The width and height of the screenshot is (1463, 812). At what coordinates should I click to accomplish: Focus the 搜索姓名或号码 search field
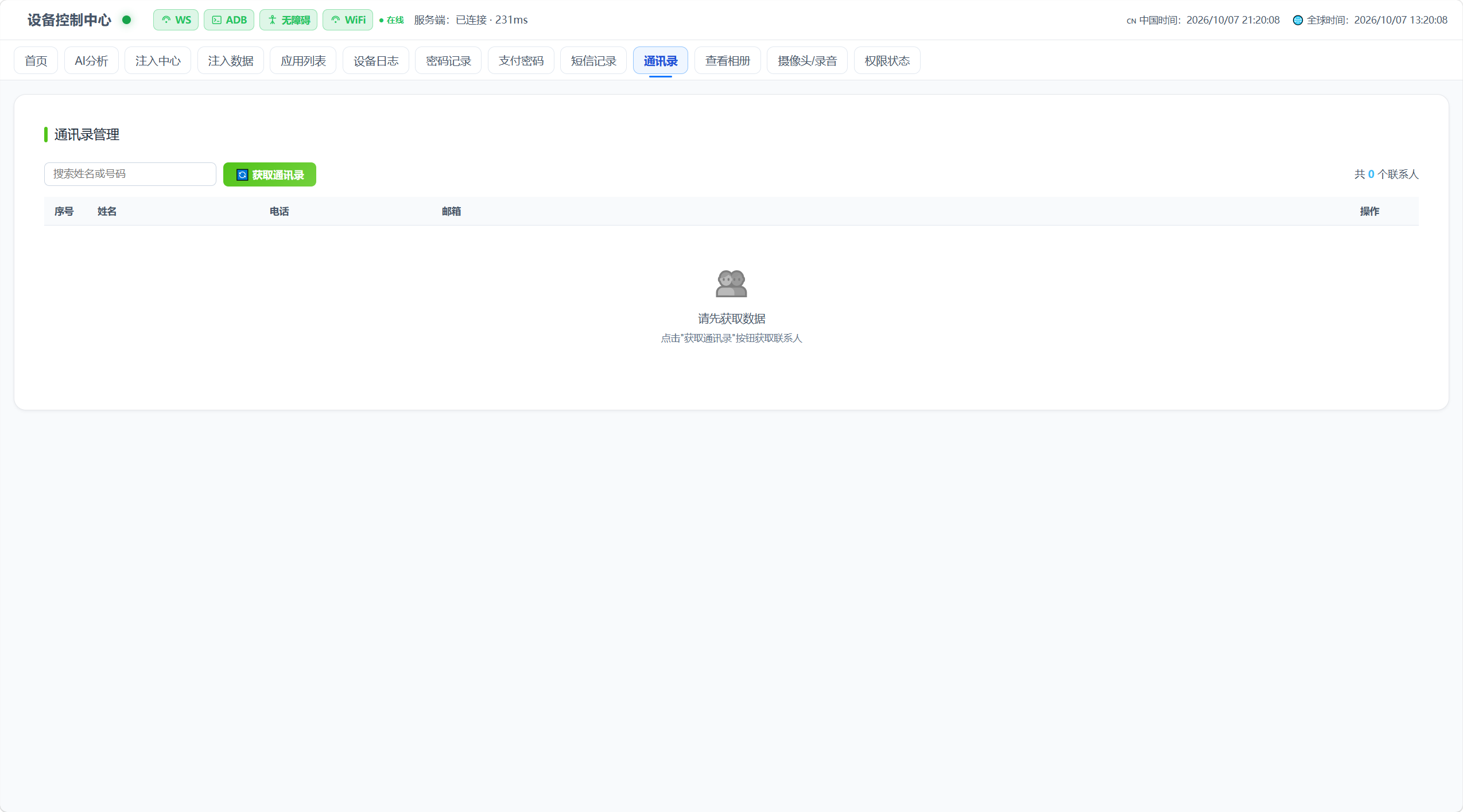(130, 174)
